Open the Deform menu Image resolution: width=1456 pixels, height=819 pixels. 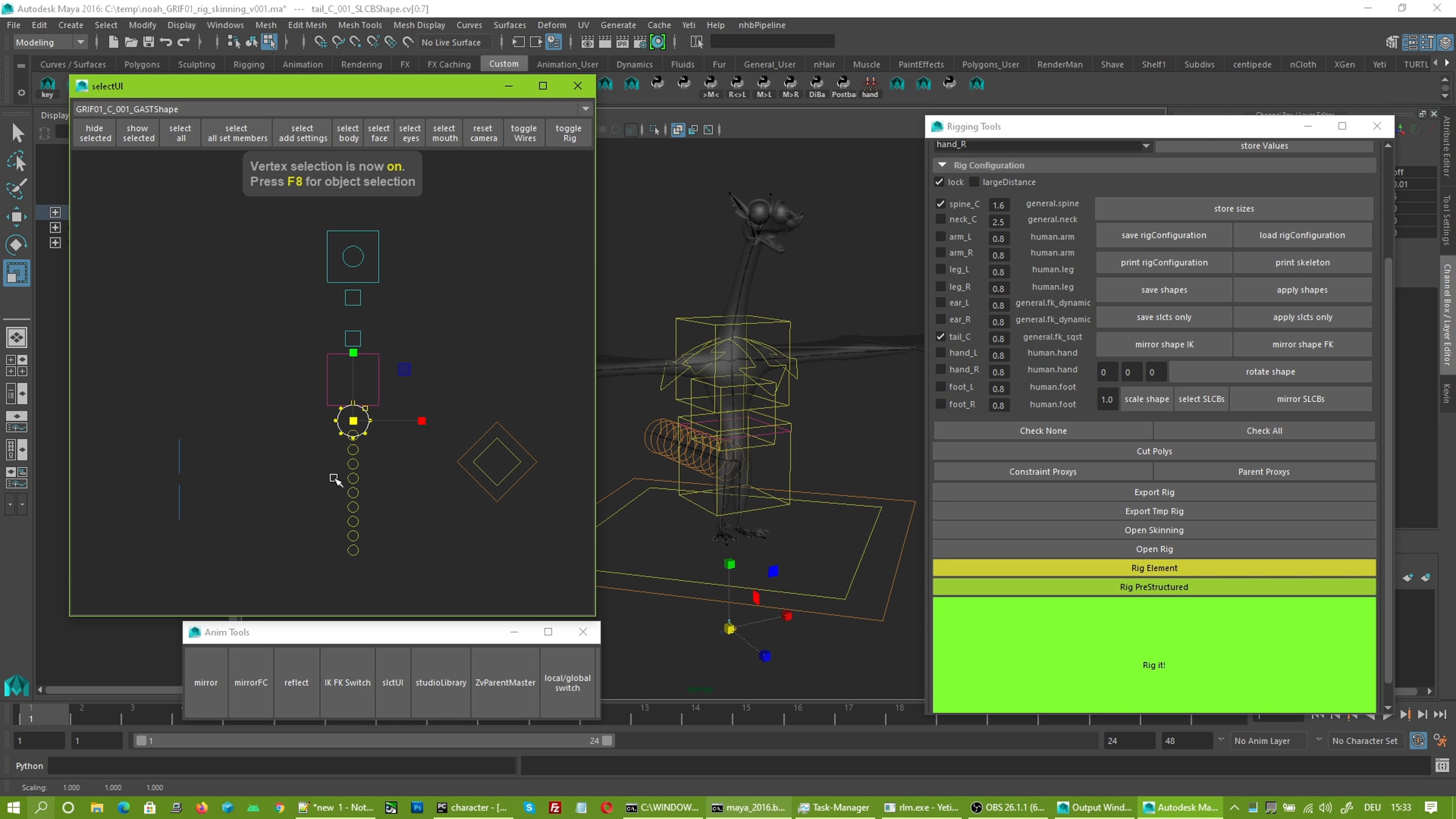click(x=551, y=25)
